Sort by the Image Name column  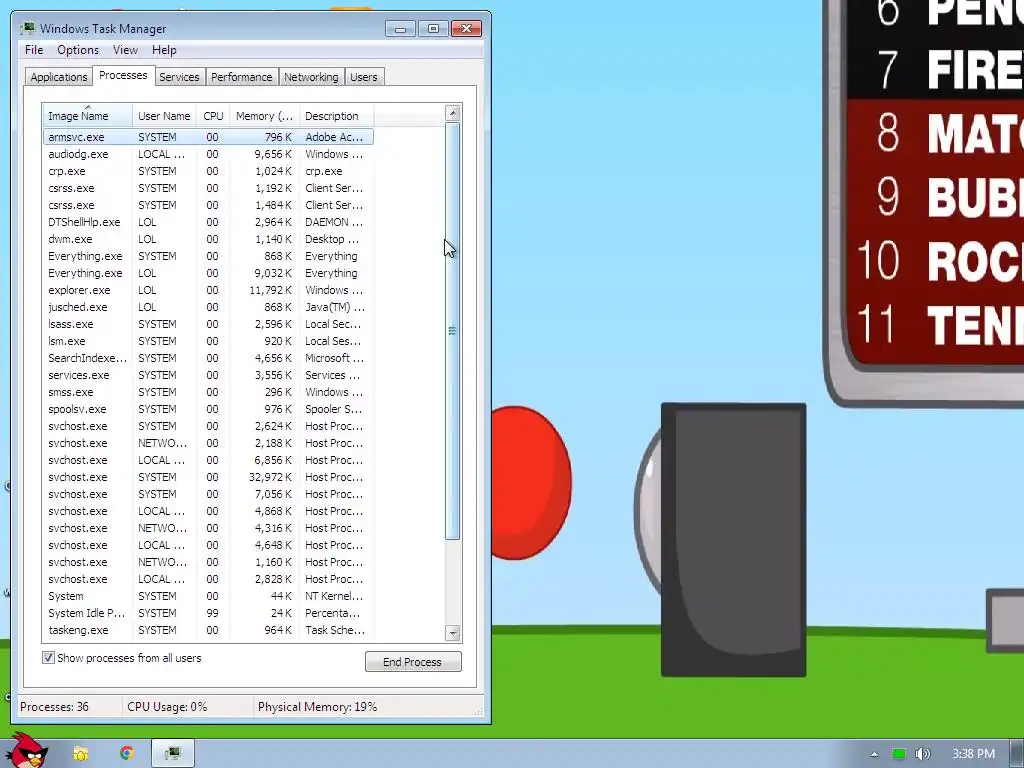[x=88, y=116]
